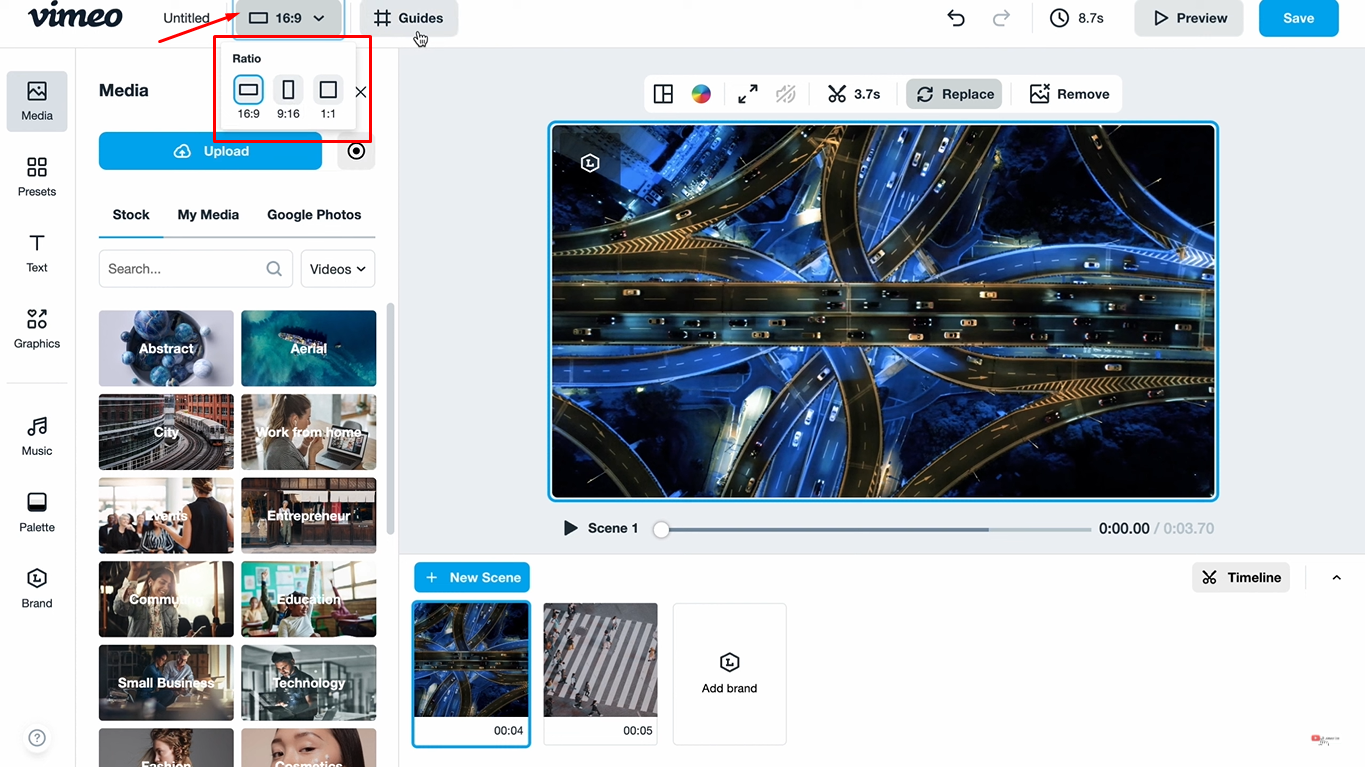Click the record button beside Upload
Screen dimensions: 1365x767
tap(356, 151)
